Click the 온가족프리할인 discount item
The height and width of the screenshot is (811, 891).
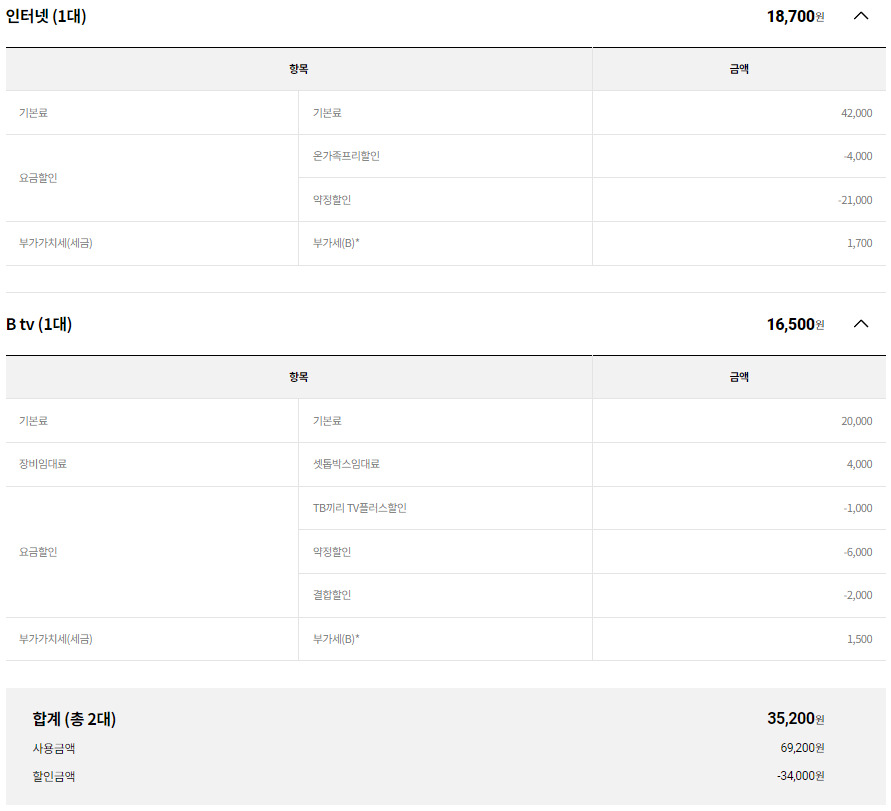point(346,156)
